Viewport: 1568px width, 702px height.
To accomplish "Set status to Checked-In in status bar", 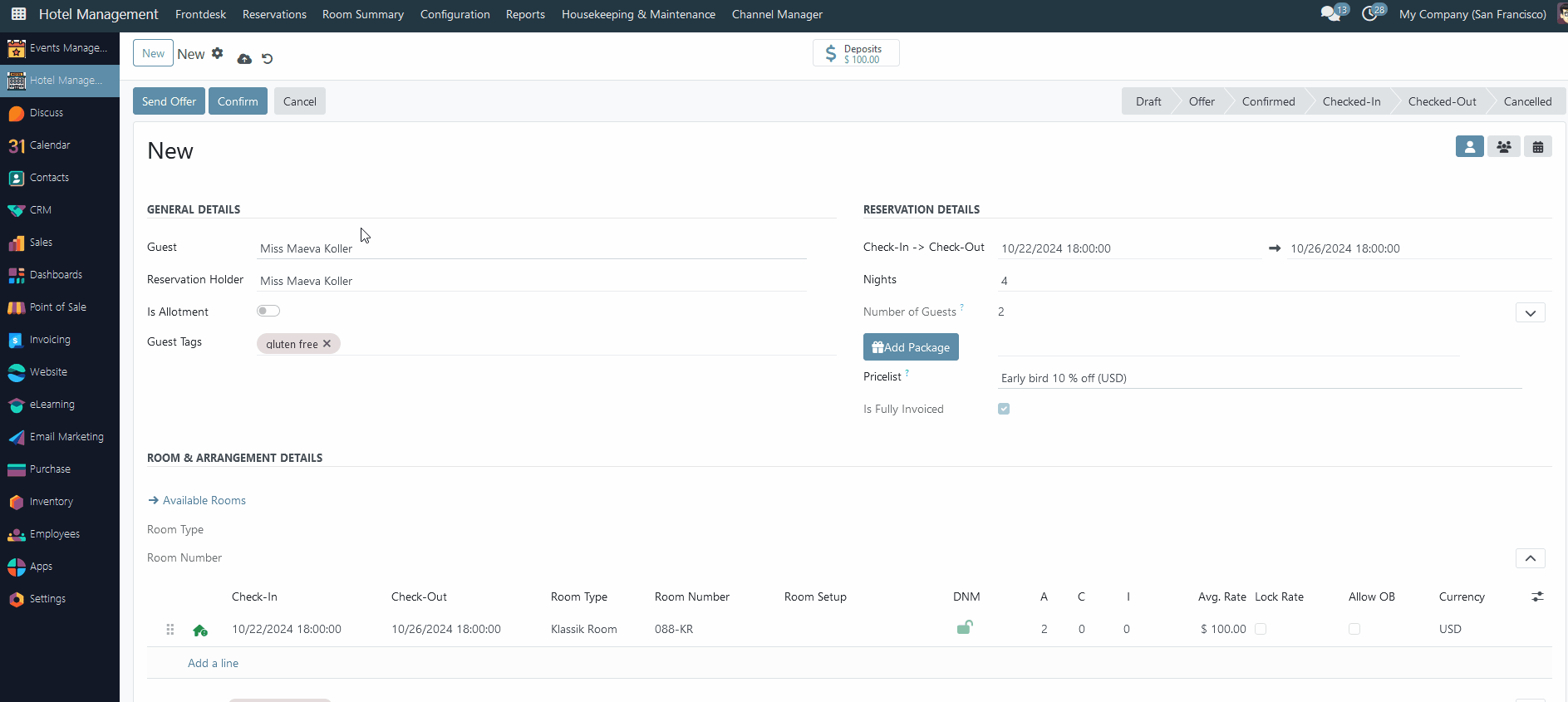I will pos(1351,101).
